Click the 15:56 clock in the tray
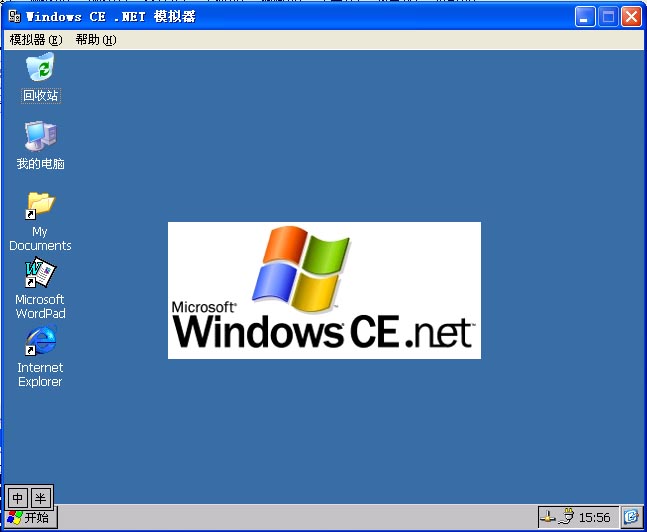647x532 pixels. (x=594, y=518)
